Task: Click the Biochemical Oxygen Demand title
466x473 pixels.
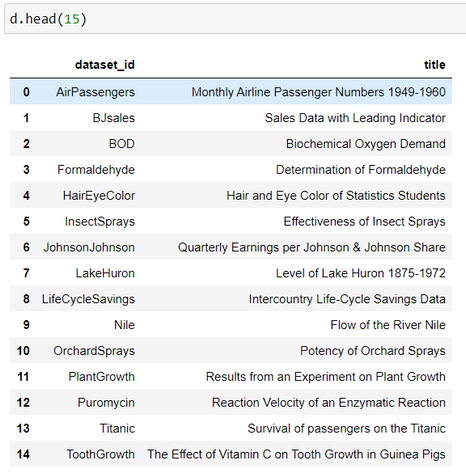Action: coord(366,144)
